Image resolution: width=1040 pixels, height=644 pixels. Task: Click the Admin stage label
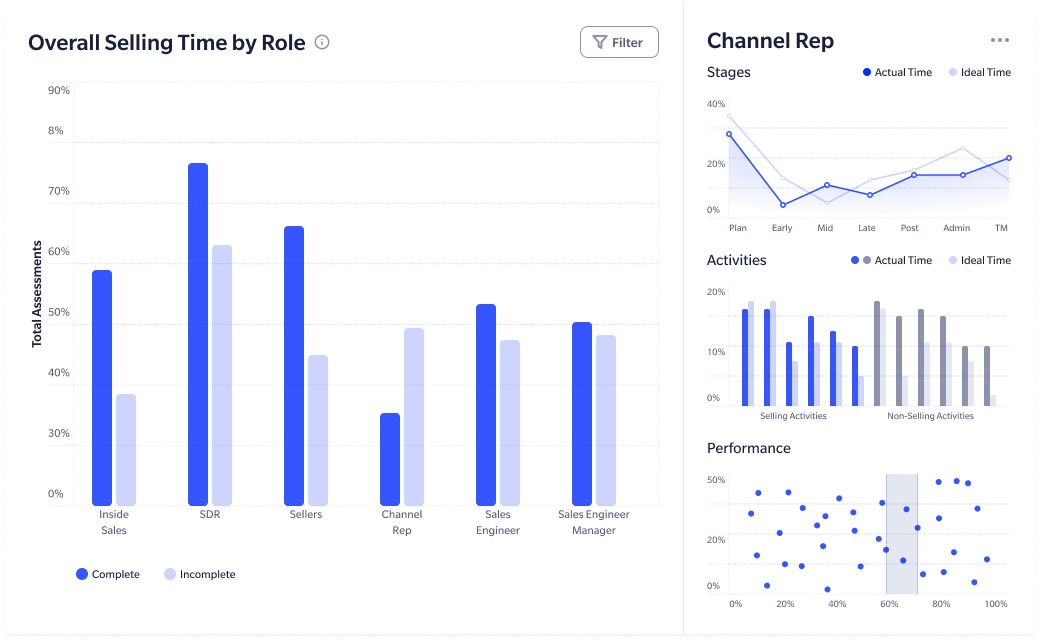(x=956, y=228)
